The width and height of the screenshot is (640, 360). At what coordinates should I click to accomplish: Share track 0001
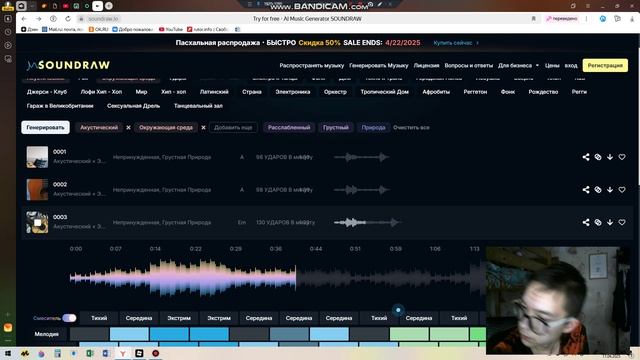(586, 157)
